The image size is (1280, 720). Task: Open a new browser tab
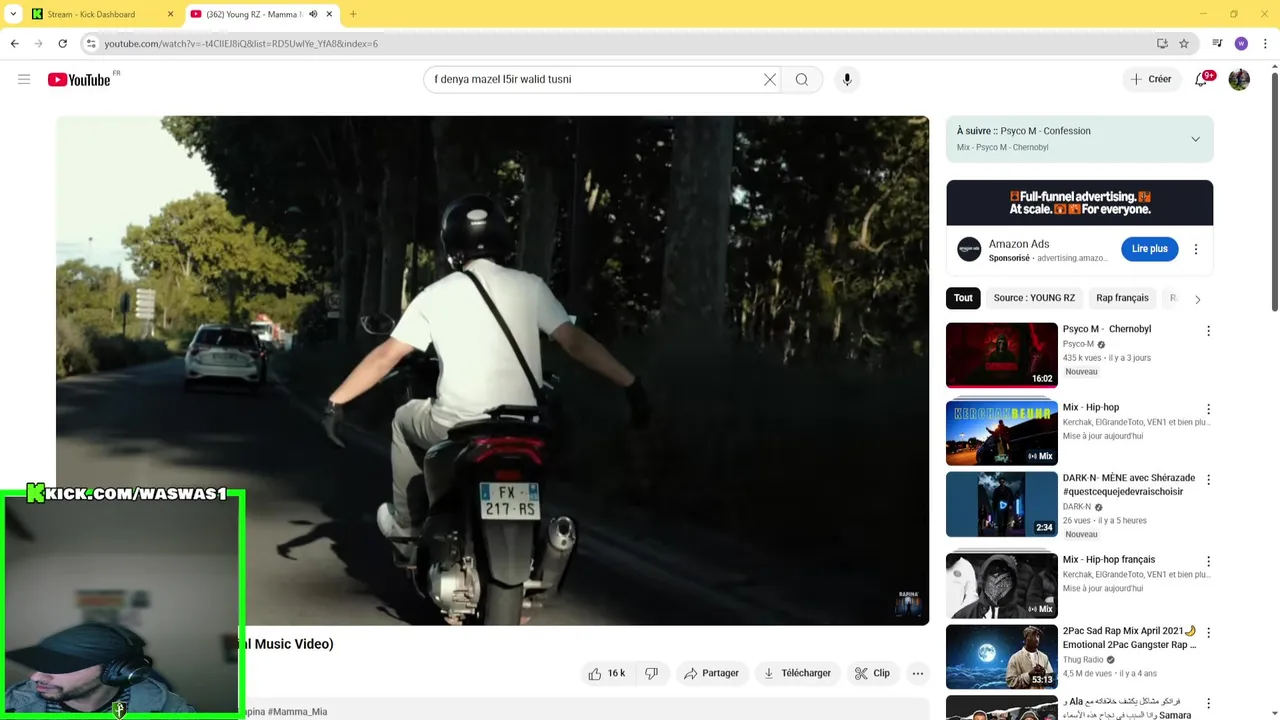tap(353, 14)
